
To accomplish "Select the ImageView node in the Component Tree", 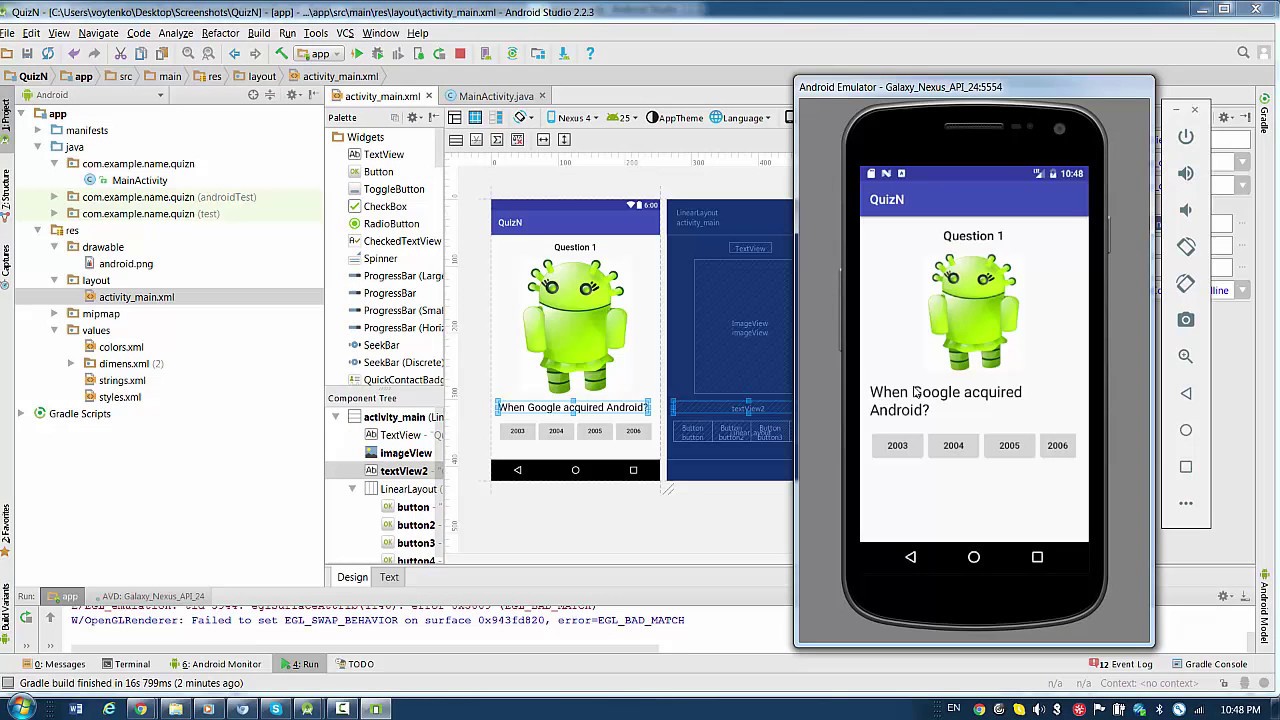I will (x=398, y=453).
